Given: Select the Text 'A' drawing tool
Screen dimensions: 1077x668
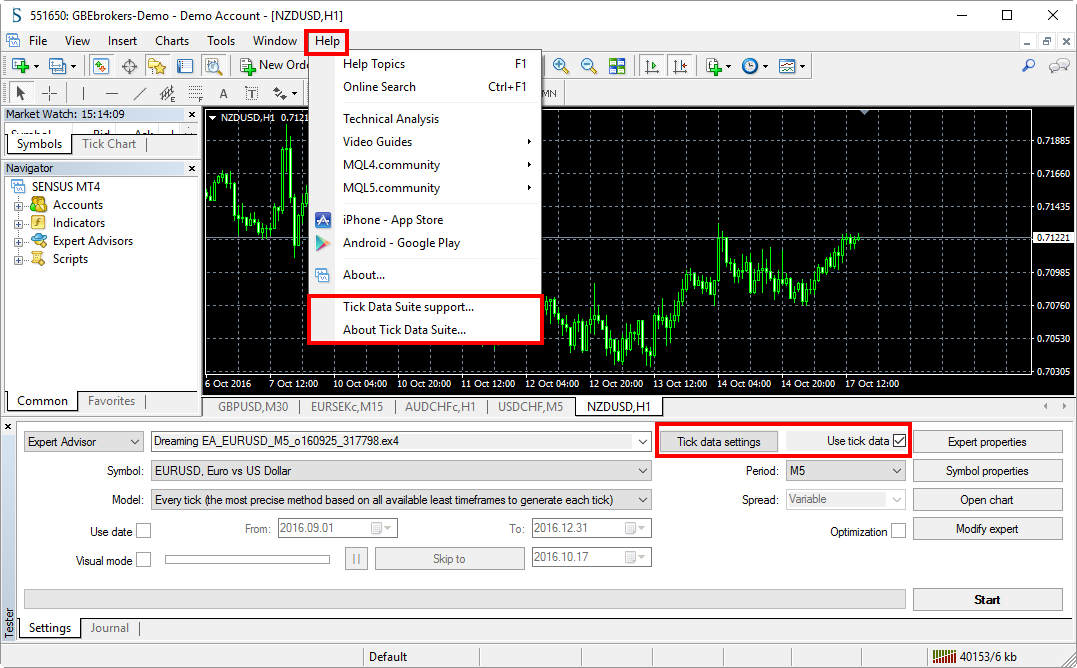Looking at the screenshot, I should coord(223,93).
